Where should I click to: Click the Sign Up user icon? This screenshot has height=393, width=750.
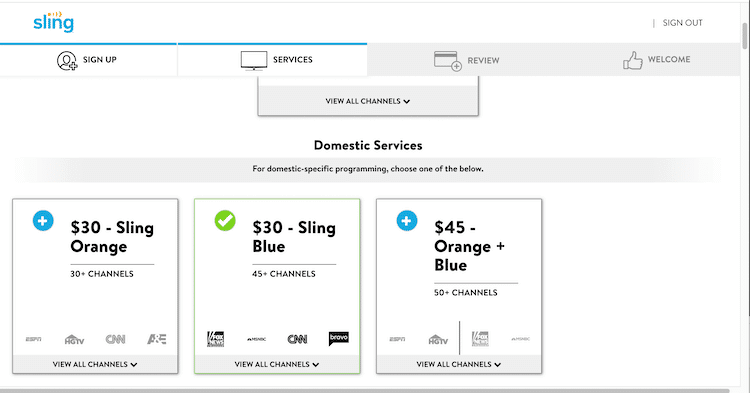(67, 61)
